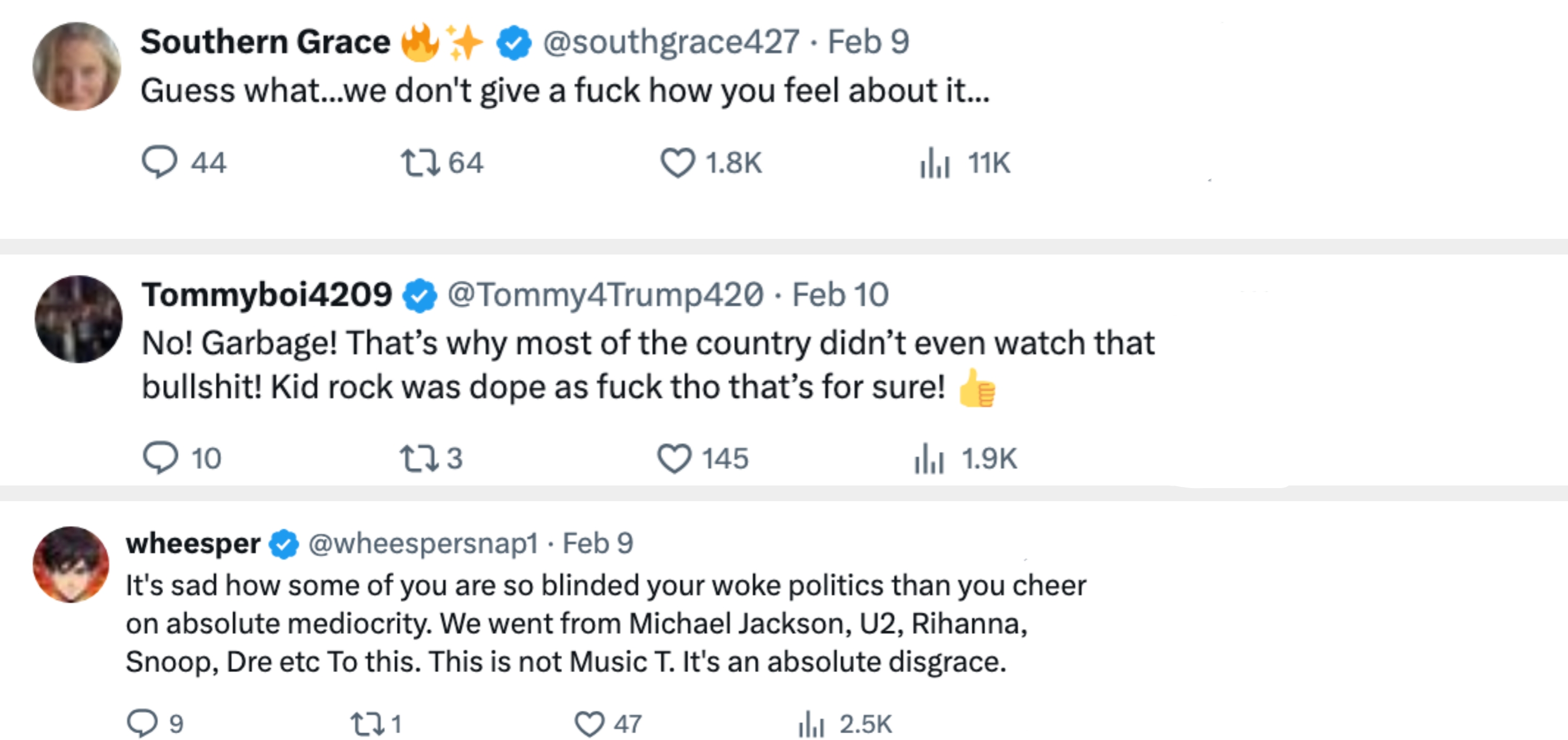The width and height of the screenshot is (1568, 740).
Task: Click the Feb 10 tweet timestamp
Action: [x=840, y=295]
